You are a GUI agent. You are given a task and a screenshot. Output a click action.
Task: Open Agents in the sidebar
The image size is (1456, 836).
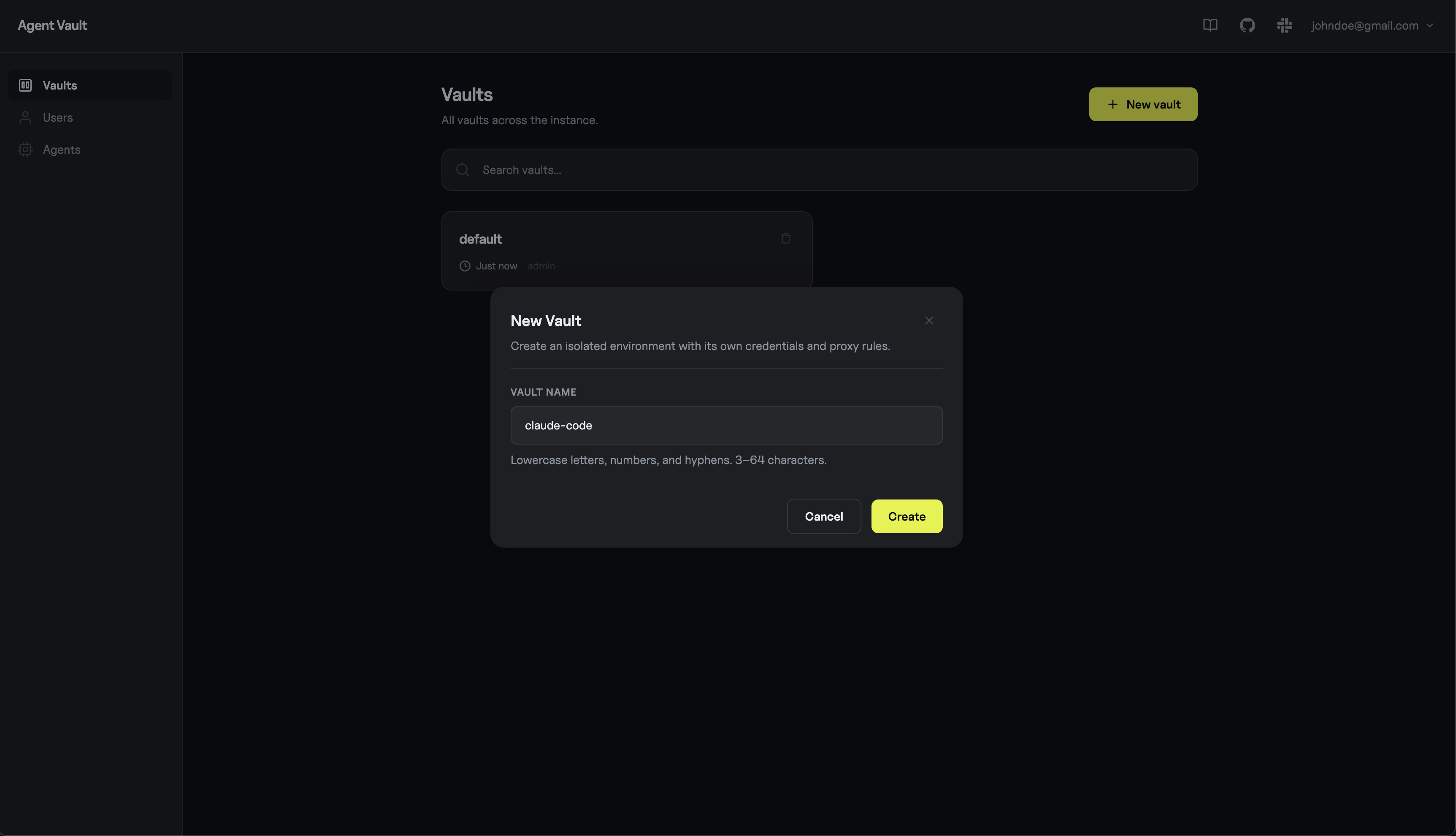(89, 149)
